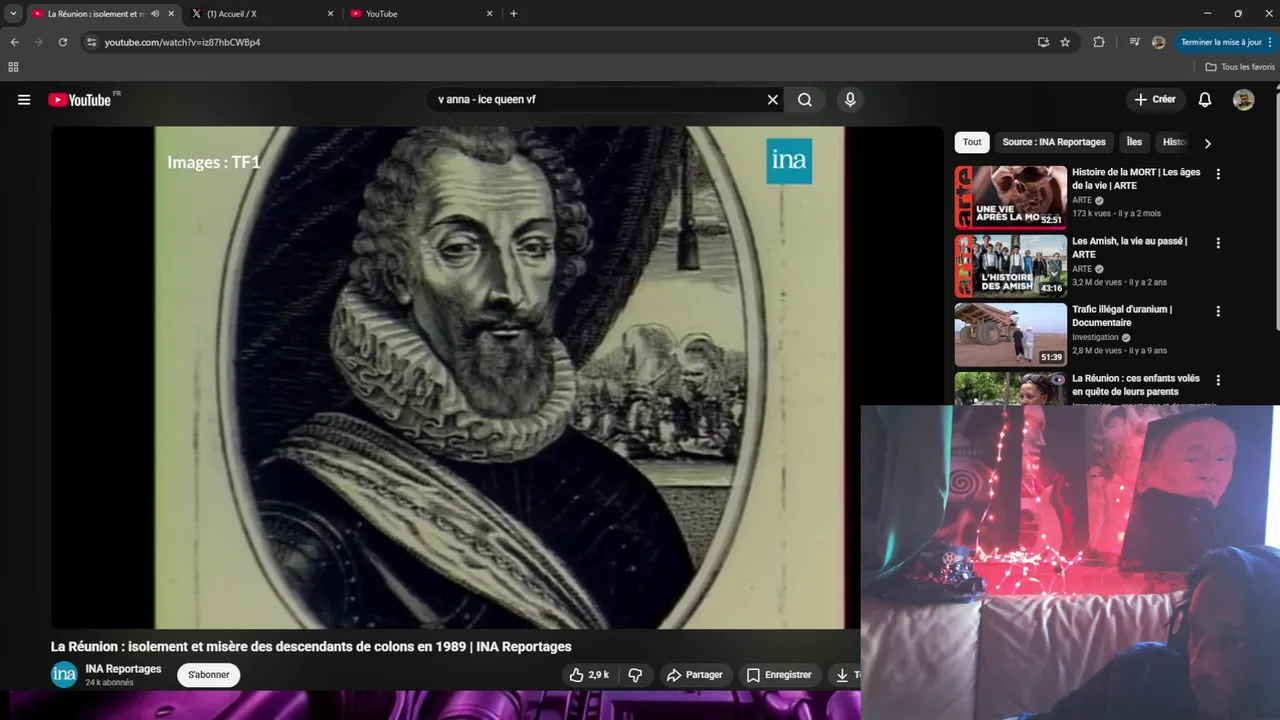The image size is (1280, 720).
Task: Open media controls icon in toolbar
Action: (x=1134, y=42)
